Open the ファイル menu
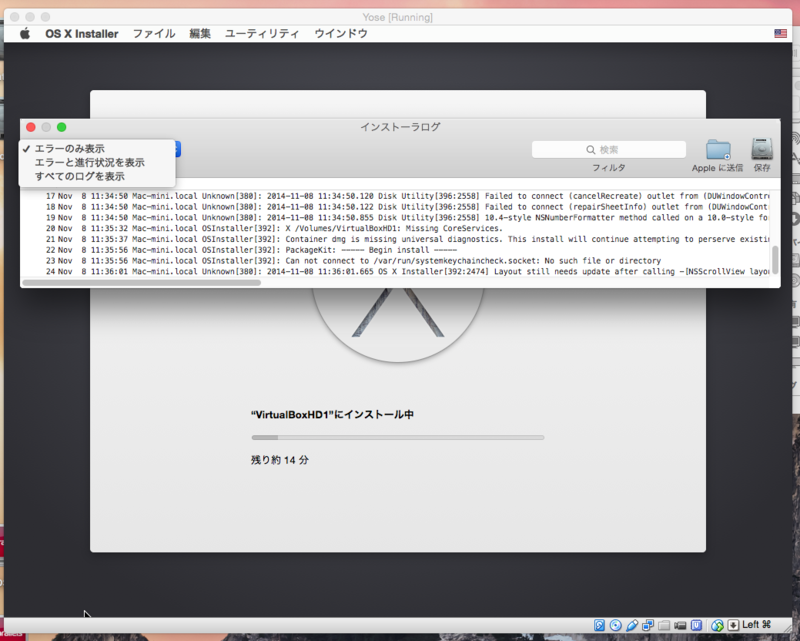 coord(154,34)
